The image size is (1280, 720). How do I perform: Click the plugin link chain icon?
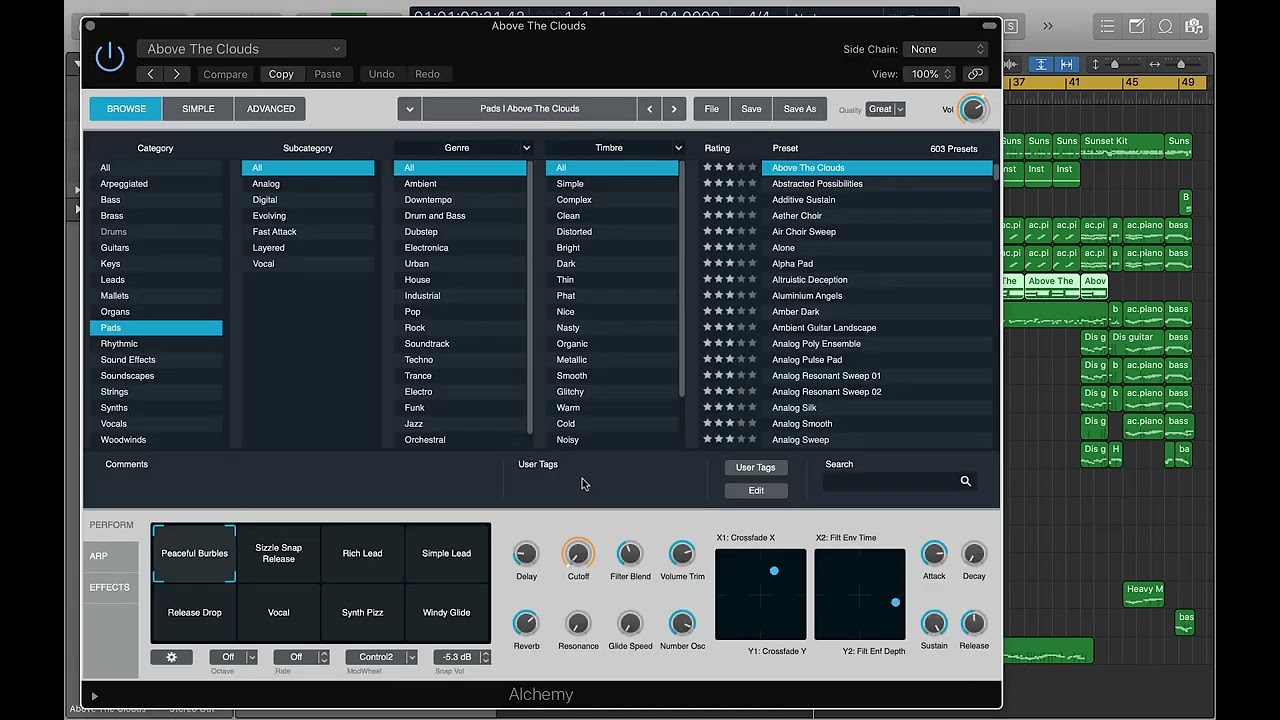(975, 74)
